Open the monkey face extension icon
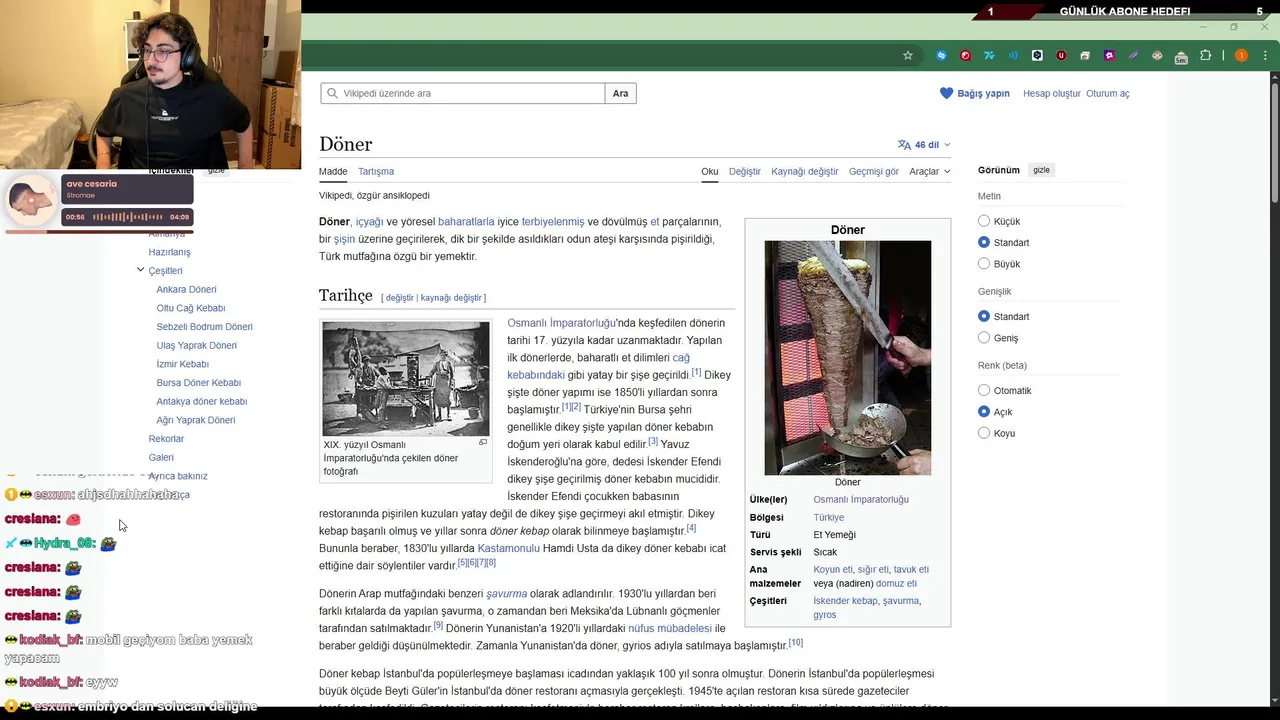Image resolution: width=1280 pixels, height=720 pixels. click(x=1157, y=55)
